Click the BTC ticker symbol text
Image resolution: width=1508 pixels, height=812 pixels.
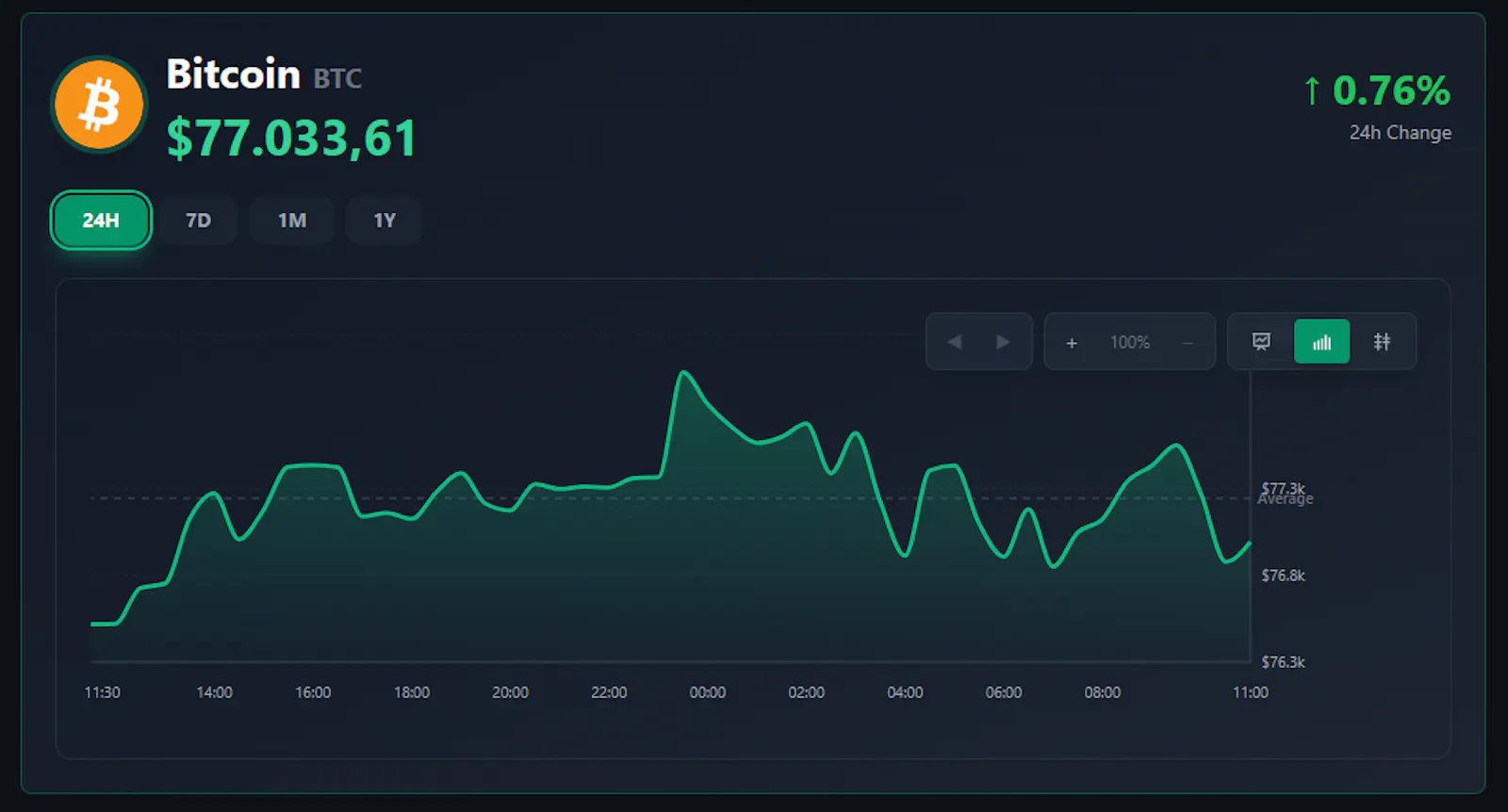point(337,78)
